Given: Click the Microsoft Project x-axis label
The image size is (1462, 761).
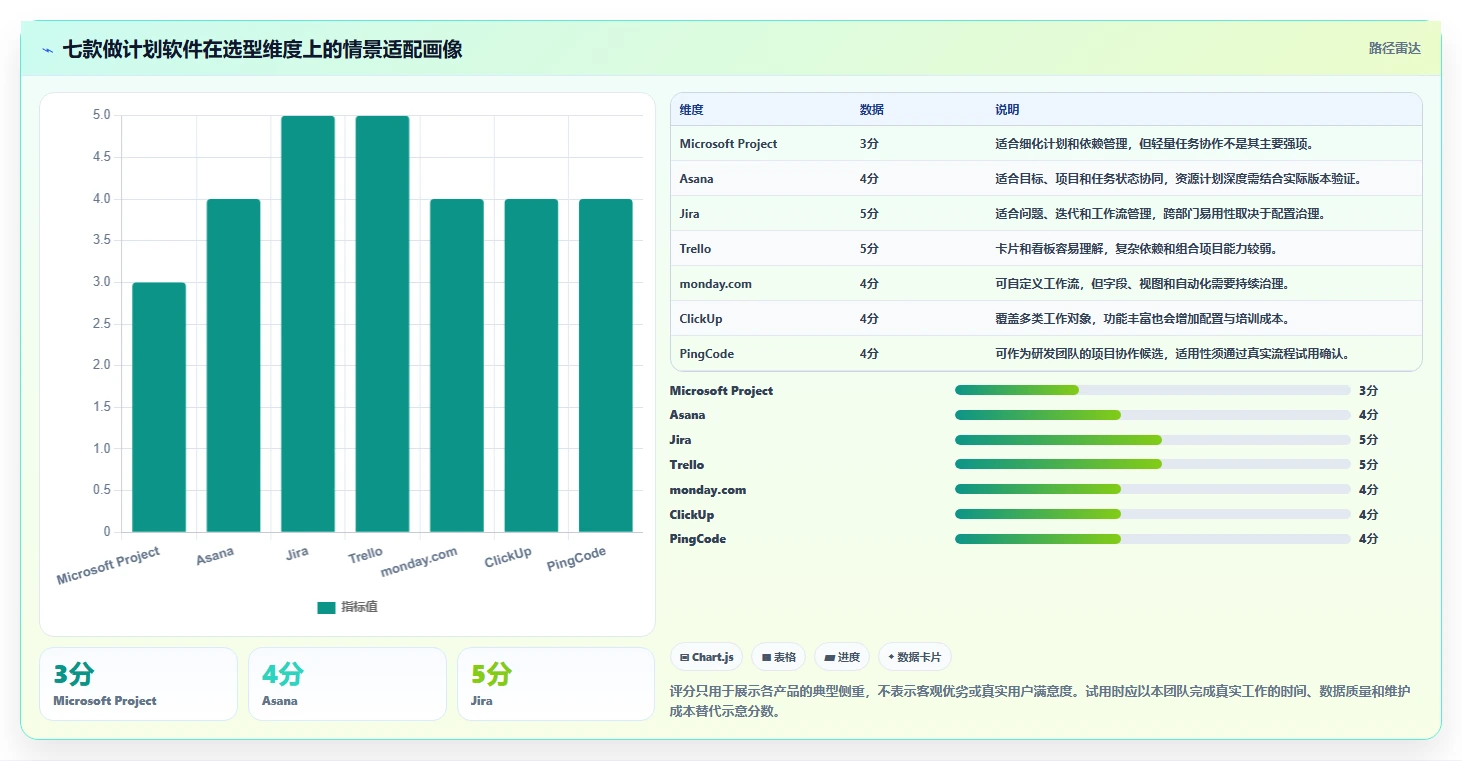Looking at the screenshot, I should coord(109,566).
